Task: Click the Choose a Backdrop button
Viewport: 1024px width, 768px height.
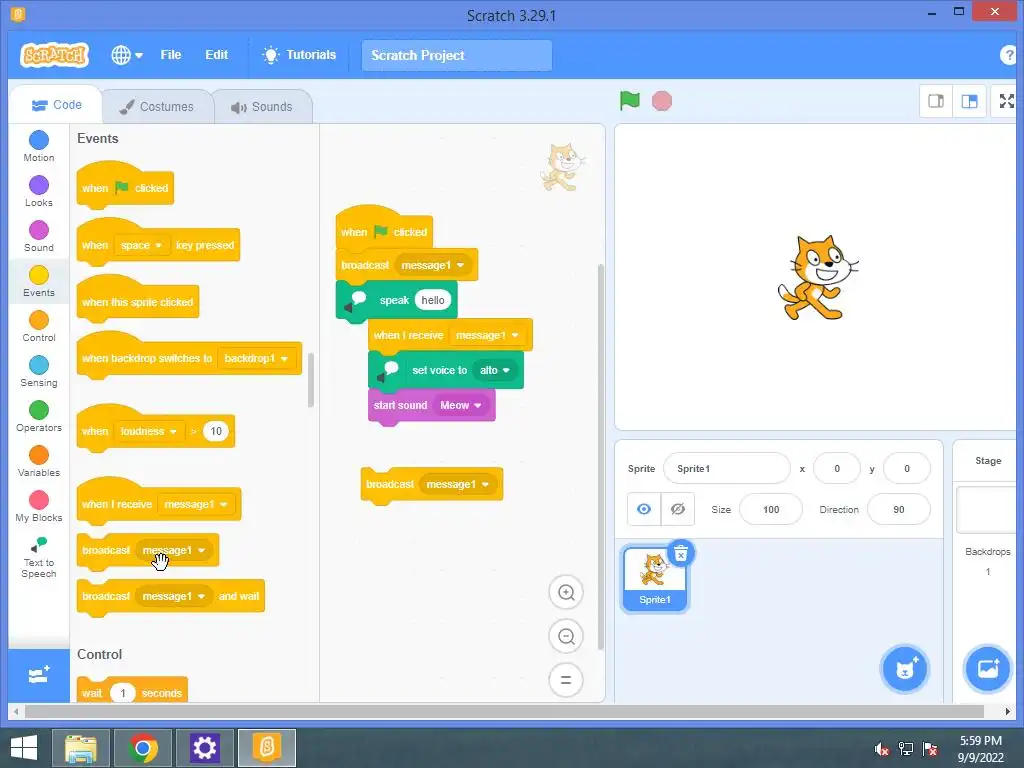Action: pos(987,668)
